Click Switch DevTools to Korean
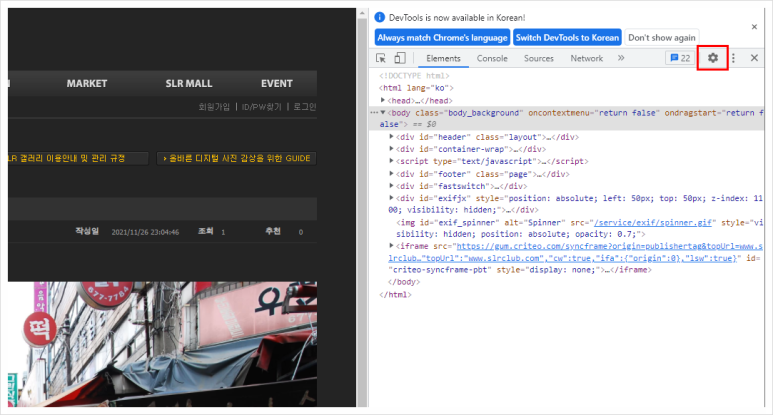The width and height of the screenshot is (773, 415). point(567,37)
